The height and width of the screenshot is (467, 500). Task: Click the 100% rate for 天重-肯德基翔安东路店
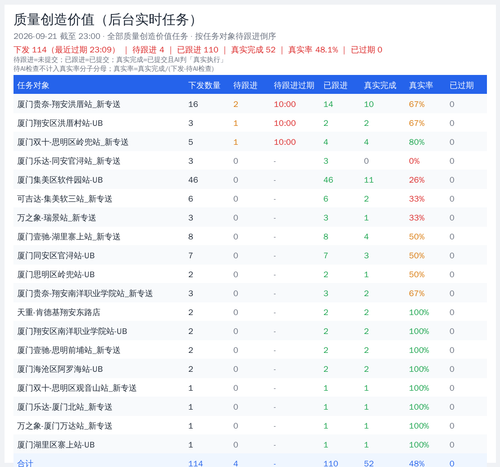[419, 313]
